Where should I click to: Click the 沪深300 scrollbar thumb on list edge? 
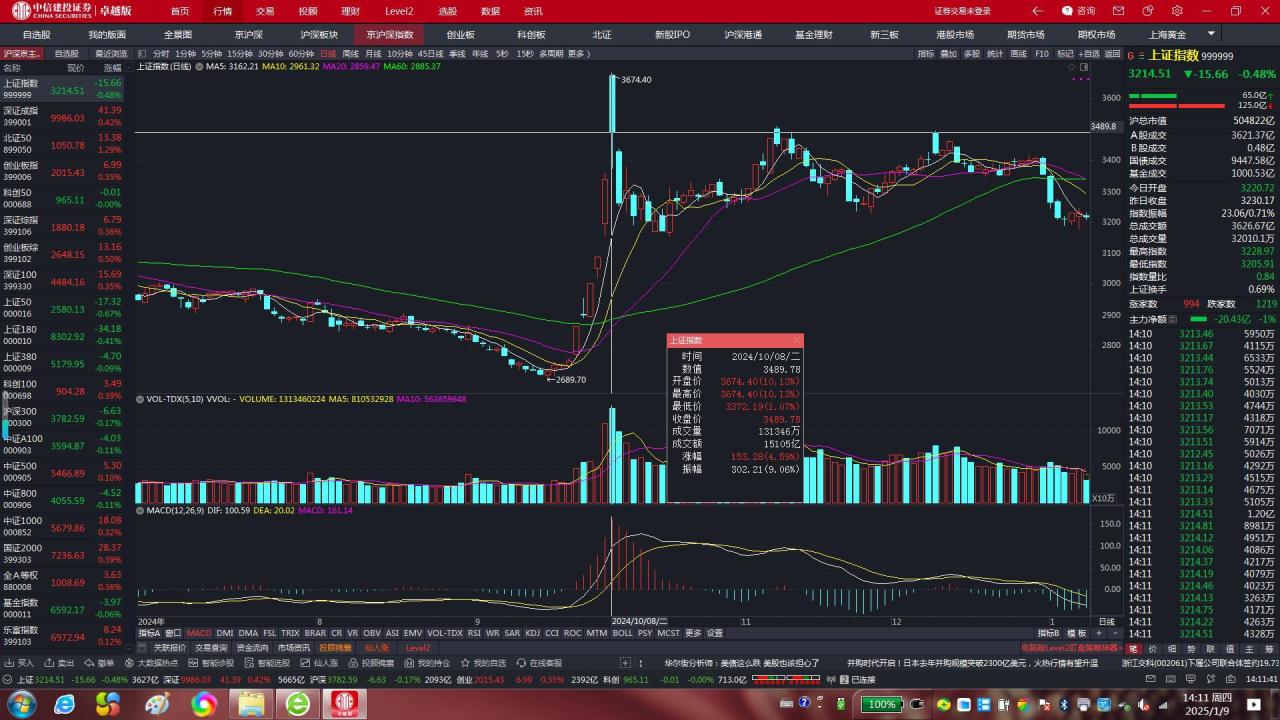[x=4, y=417]
